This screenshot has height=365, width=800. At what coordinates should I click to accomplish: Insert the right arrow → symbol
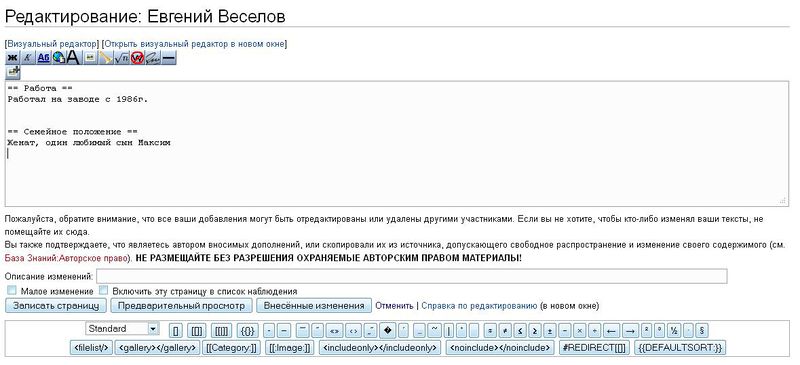(630, 331)
